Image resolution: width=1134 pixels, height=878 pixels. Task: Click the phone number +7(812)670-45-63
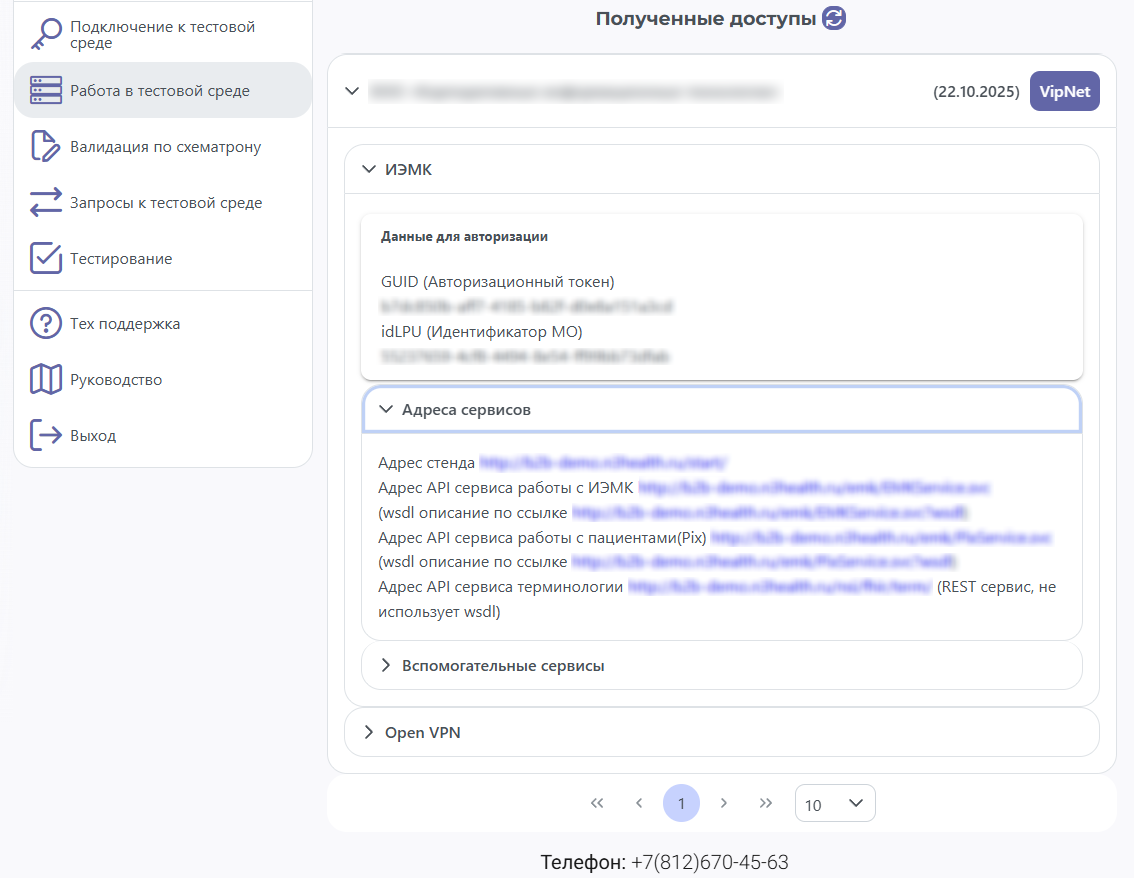click(709, 862)
